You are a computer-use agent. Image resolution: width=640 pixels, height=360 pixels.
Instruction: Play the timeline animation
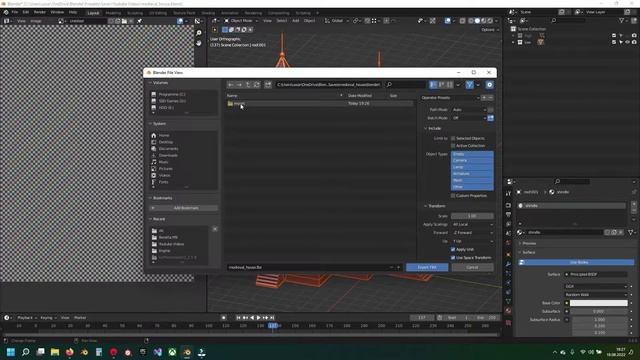[x=258, y=318]
